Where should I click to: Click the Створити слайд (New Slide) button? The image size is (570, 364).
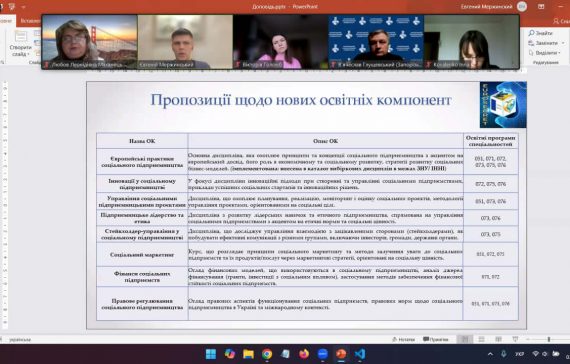click(20, 44)
